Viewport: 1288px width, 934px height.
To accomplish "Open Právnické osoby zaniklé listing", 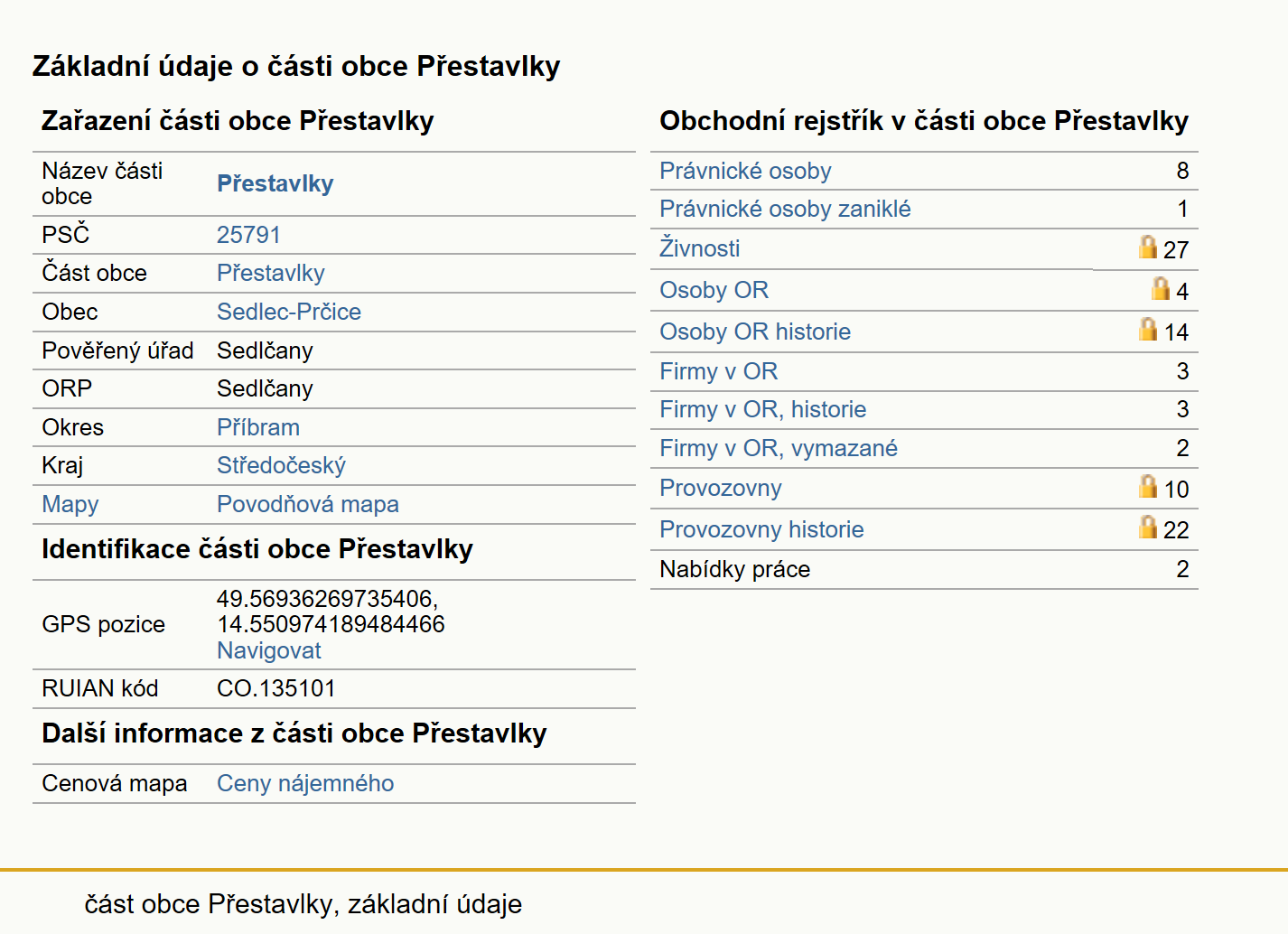I will click(785, 209).
